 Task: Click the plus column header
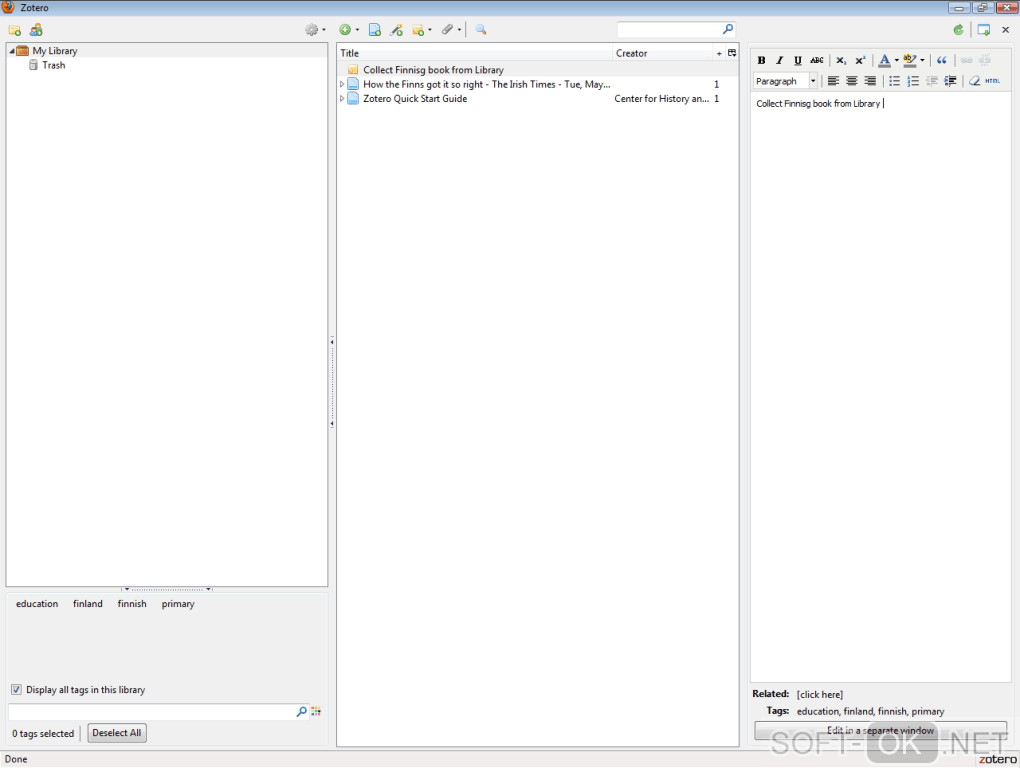pos(719,53)
